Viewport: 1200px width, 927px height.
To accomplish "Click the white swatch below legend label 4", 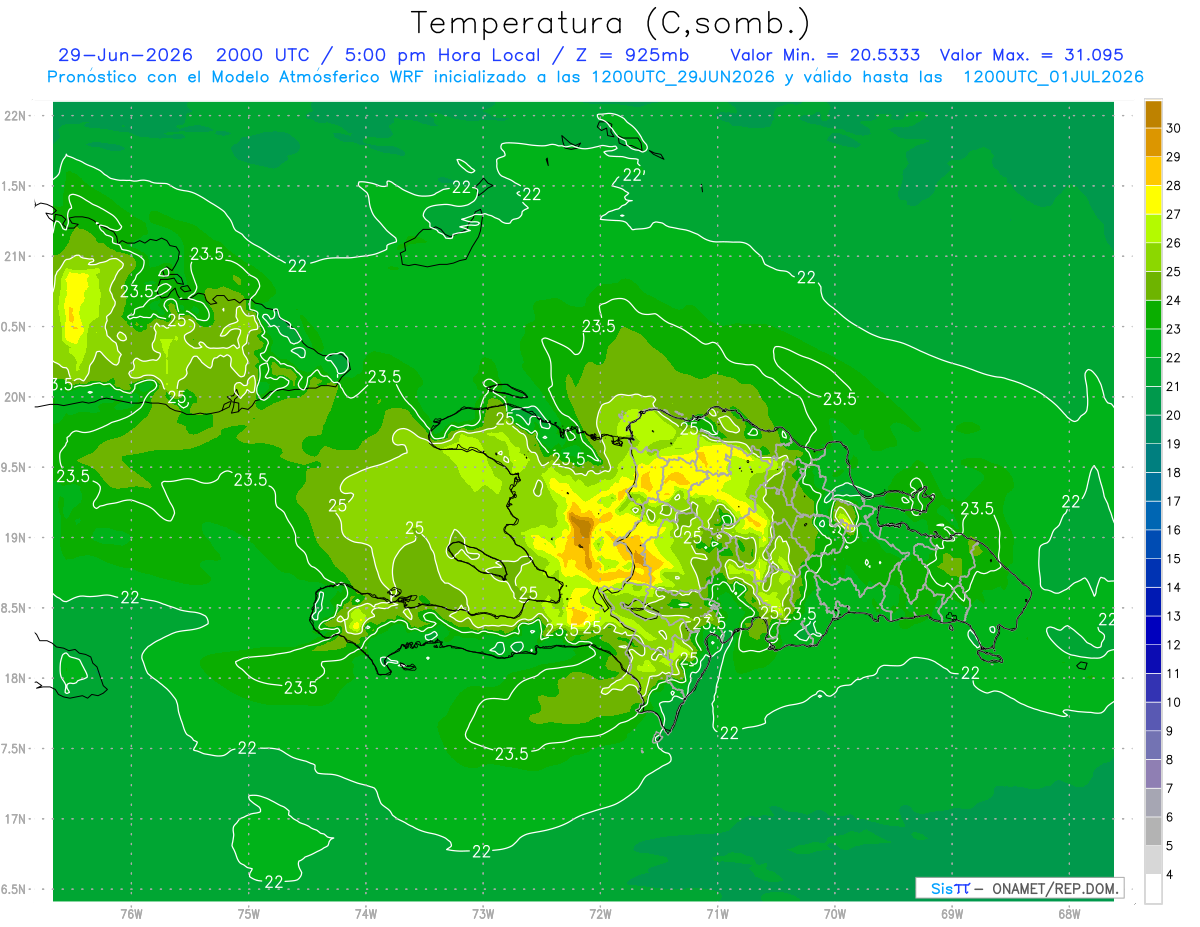I will click(1153, 889).
